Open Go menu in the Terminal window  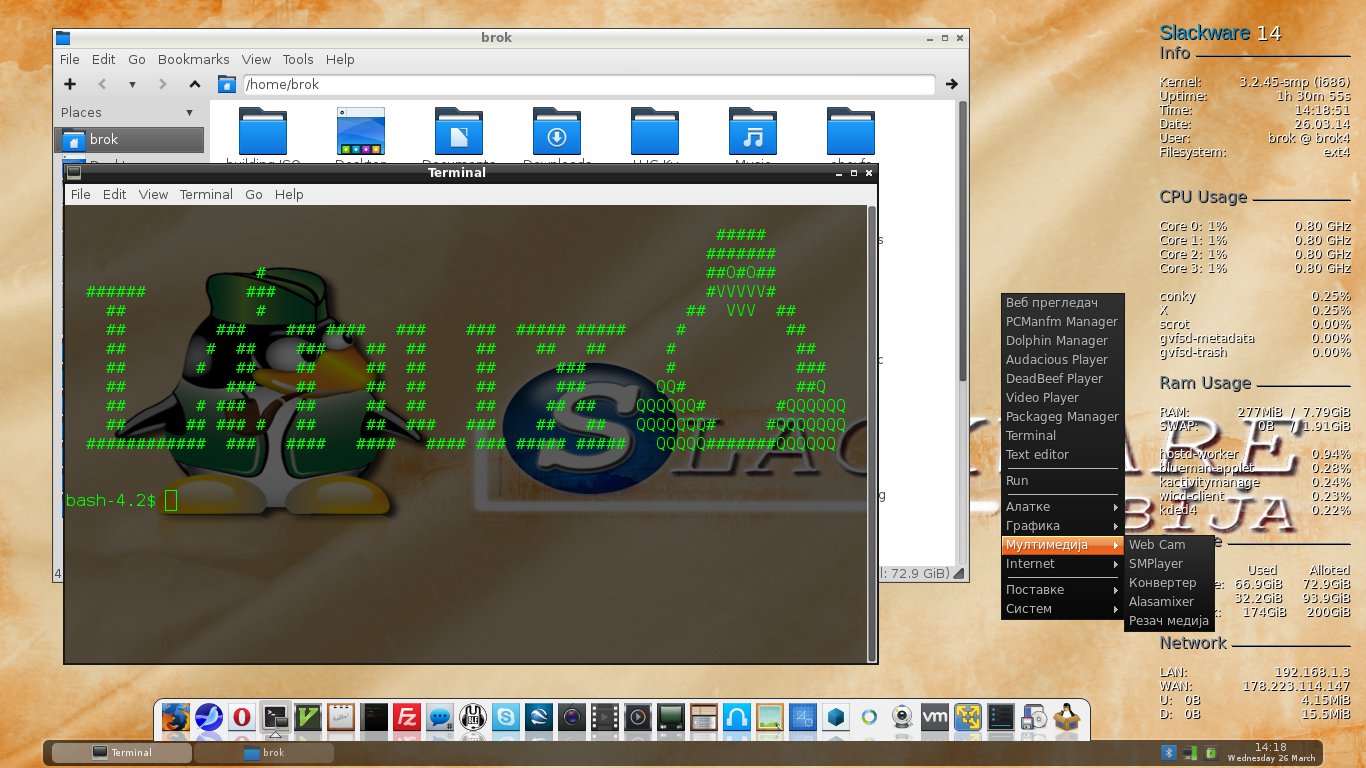click(x=254, y=194)
